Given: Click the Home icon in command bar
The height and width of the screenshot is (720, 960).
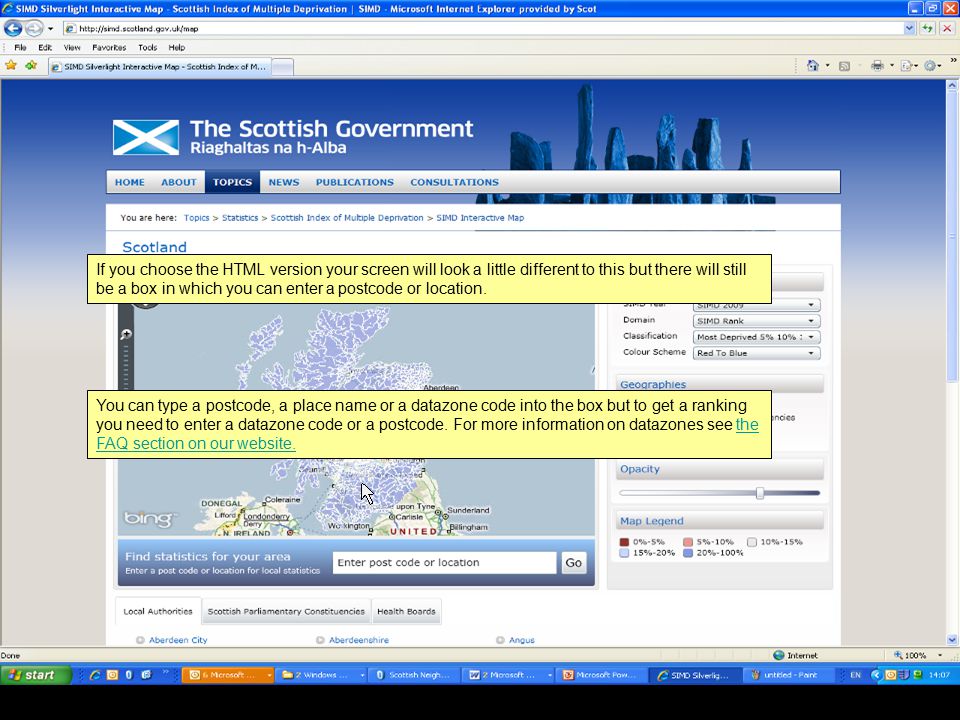Looking at the screenshot, I should click(812, 66).
